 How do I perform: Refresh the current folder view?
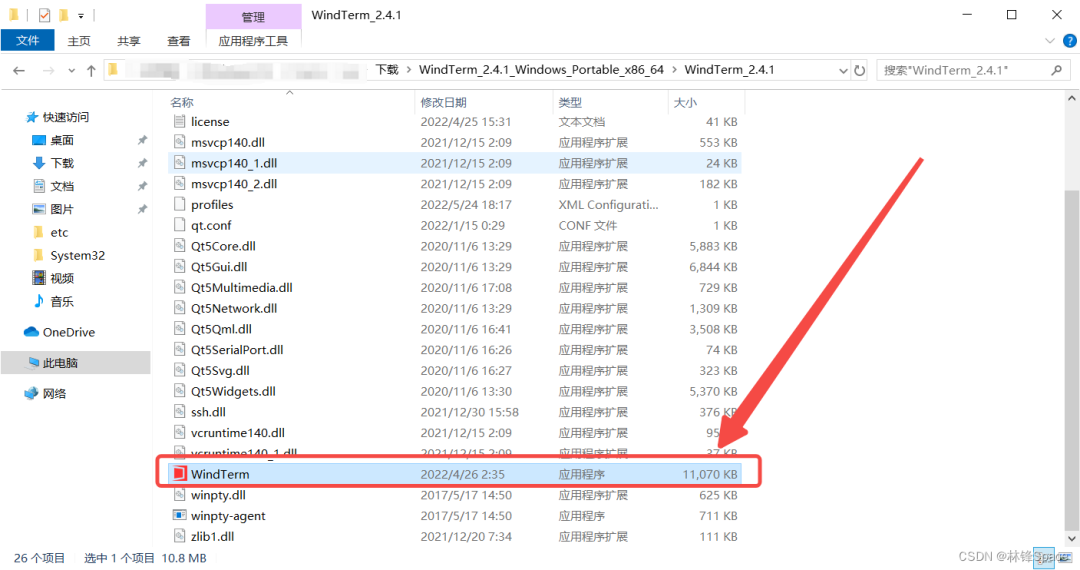point(860,70)
